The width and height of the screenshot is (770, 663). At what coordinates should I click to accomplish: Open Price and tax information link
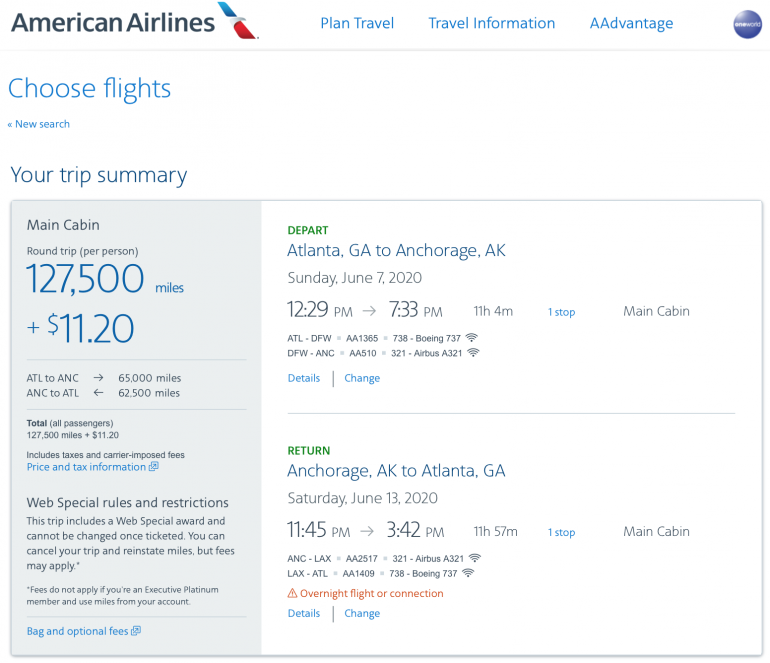(86, 467)
